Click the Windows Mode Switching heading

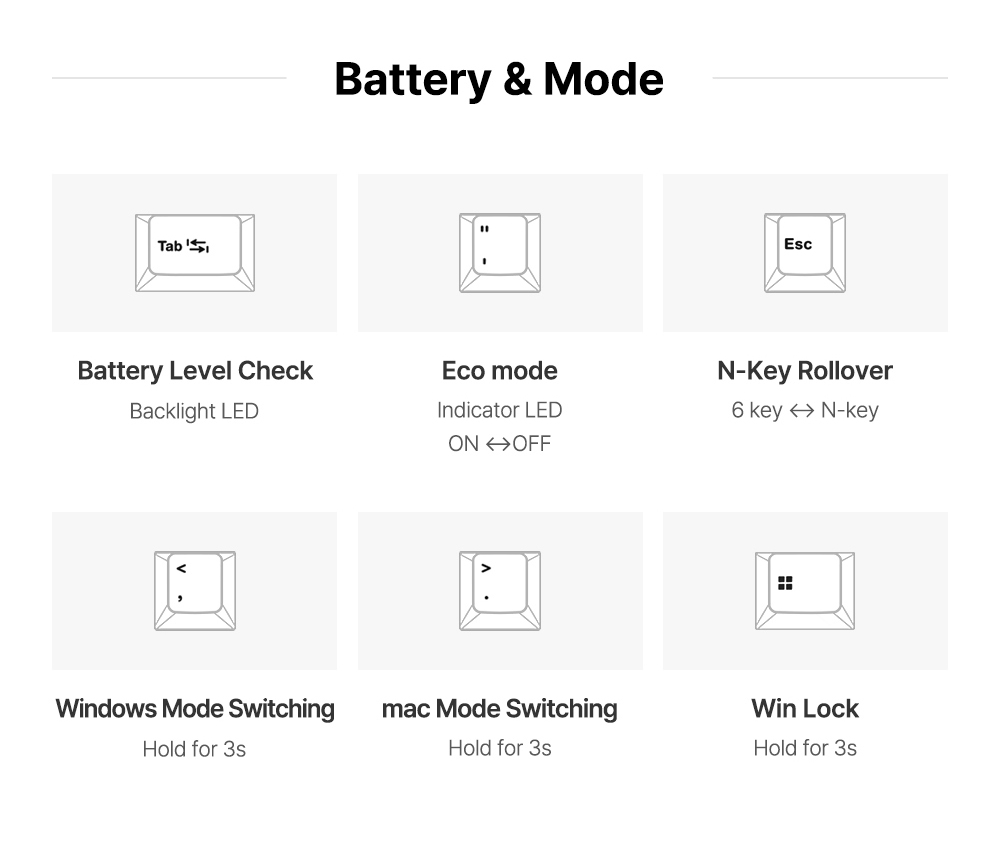pyautogui.click(x=195, y=709)
